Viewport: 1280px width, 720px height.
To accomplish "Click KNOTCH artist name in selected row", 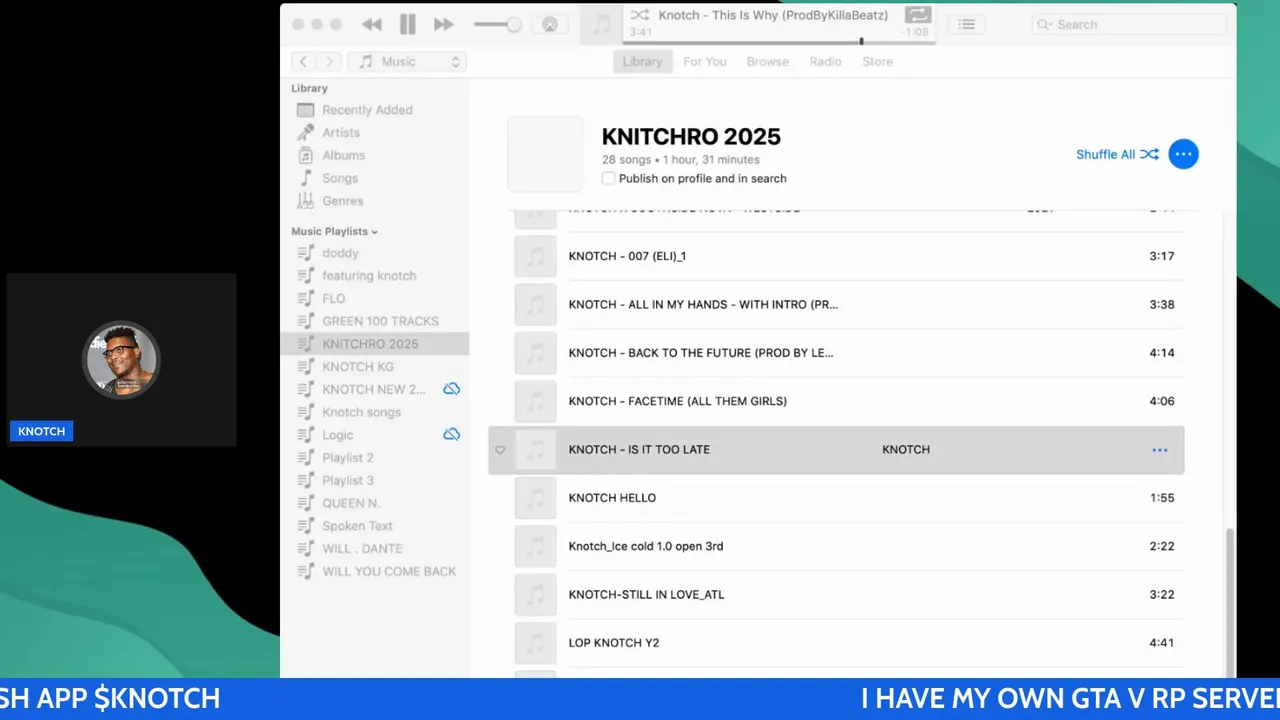I will tap(906, 450).
